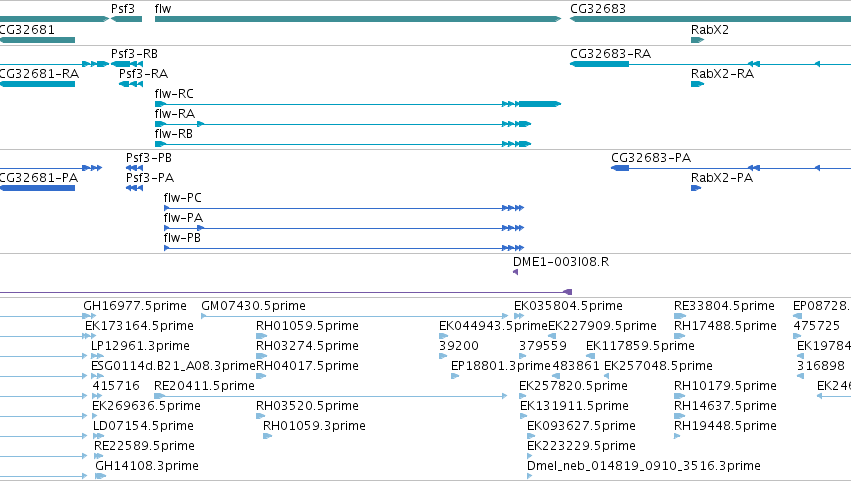Select RE22589.5prime EST label
This screenshot has height=481, width=851.
tap(144, 447)
